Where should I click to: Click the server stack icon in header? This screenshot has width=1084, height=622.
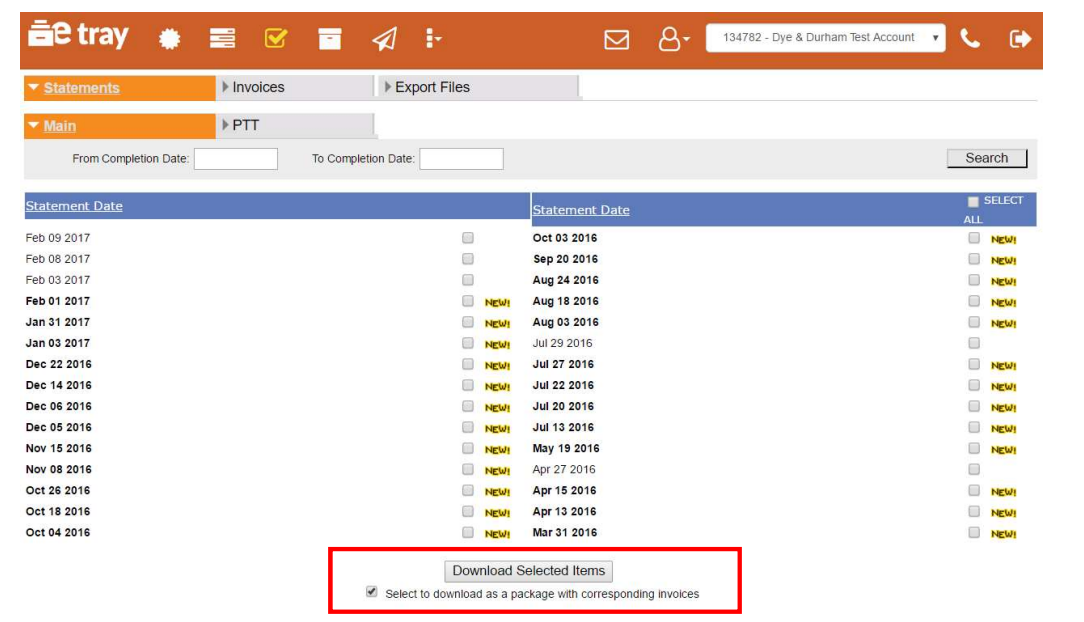tap(222, 38)
